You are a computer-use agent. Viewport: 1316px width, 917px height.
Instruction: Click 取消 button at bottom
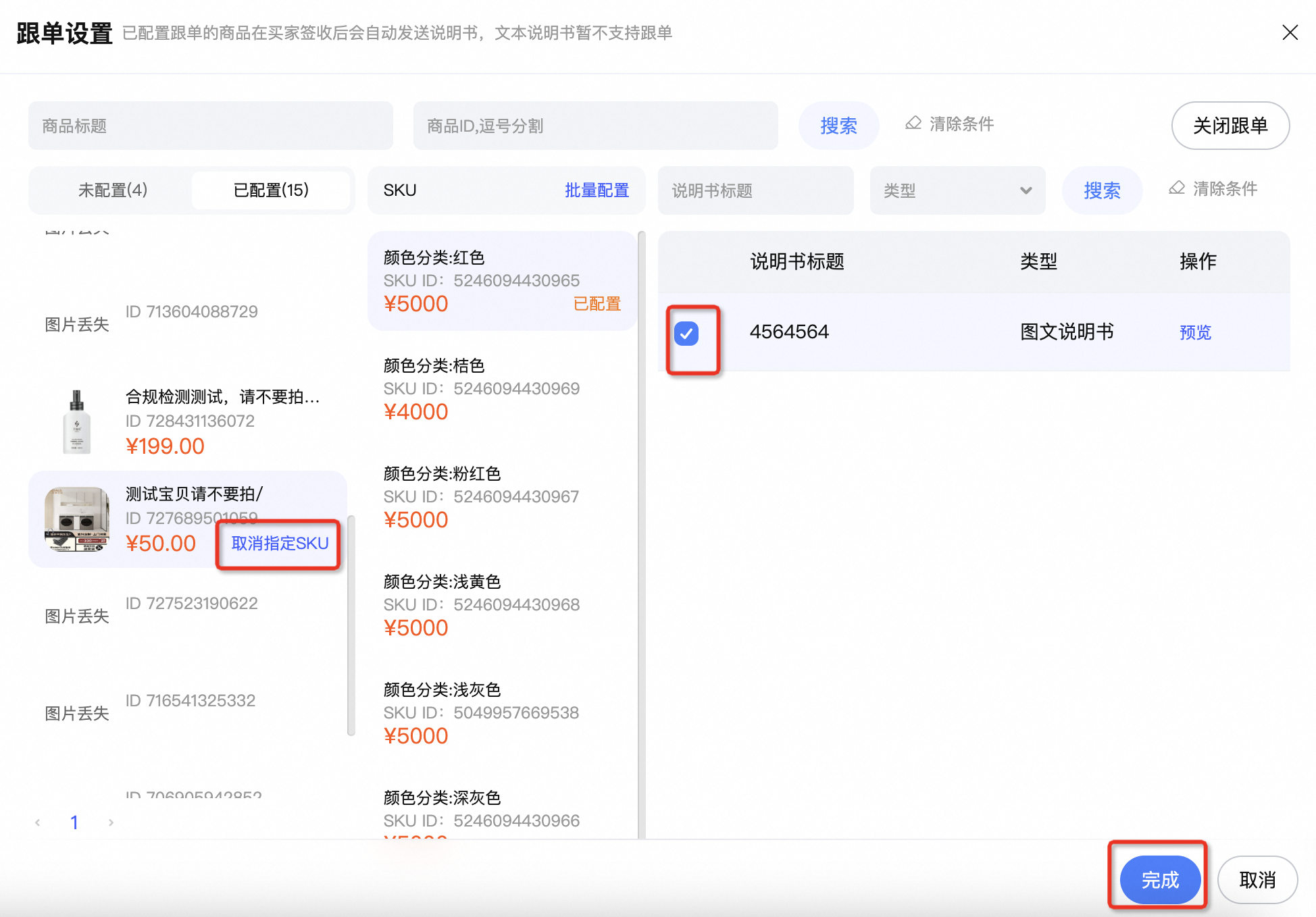tap(1257, 880)
